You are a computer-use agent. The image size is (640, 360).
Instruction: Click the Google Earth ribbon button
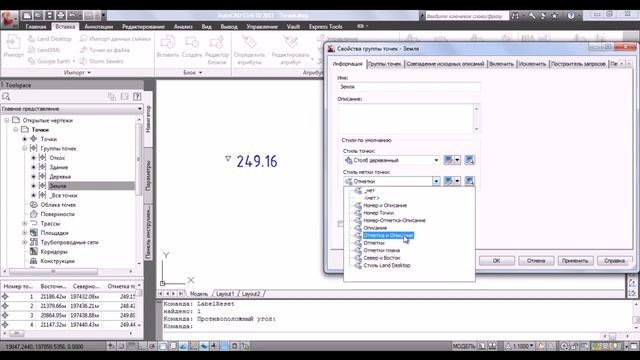[51, 61]
